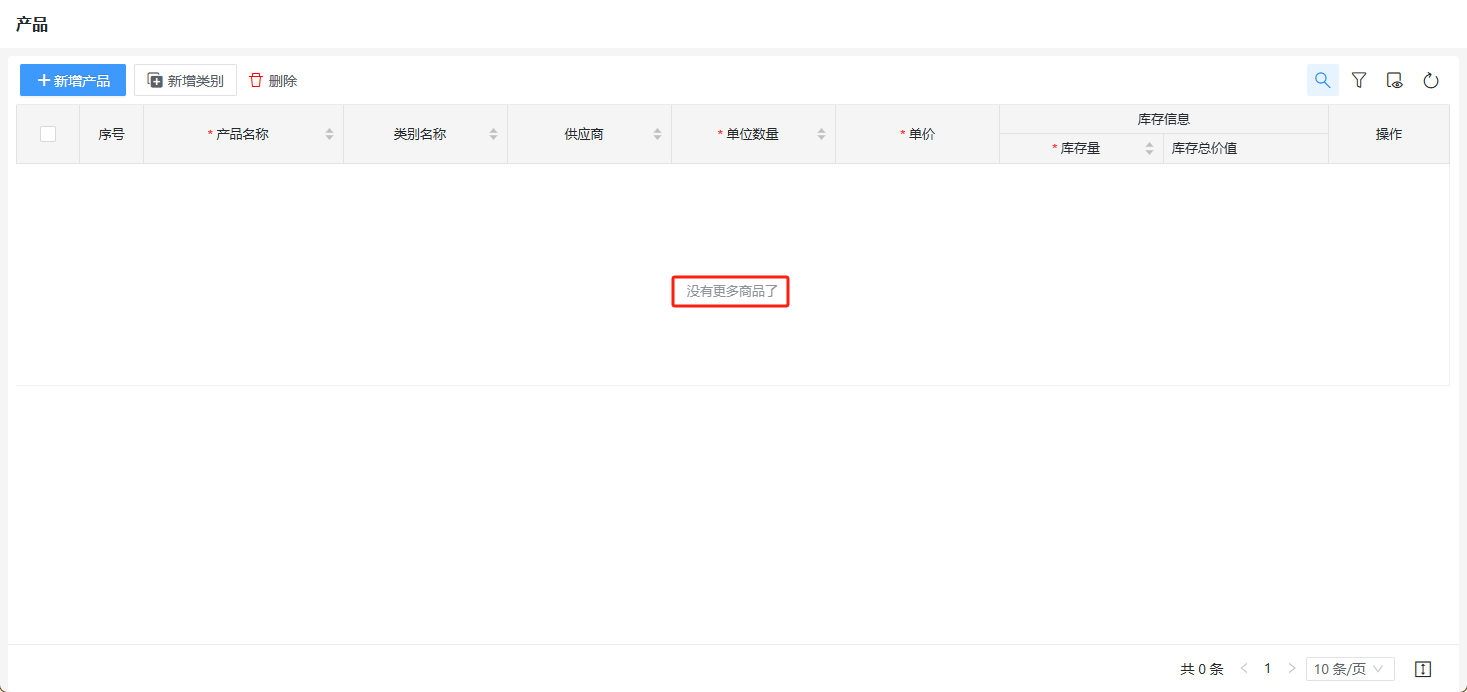This screenshot has width=1467, height=692.
Task: Click the column visibility eye icon
Action: point(1394,80)
